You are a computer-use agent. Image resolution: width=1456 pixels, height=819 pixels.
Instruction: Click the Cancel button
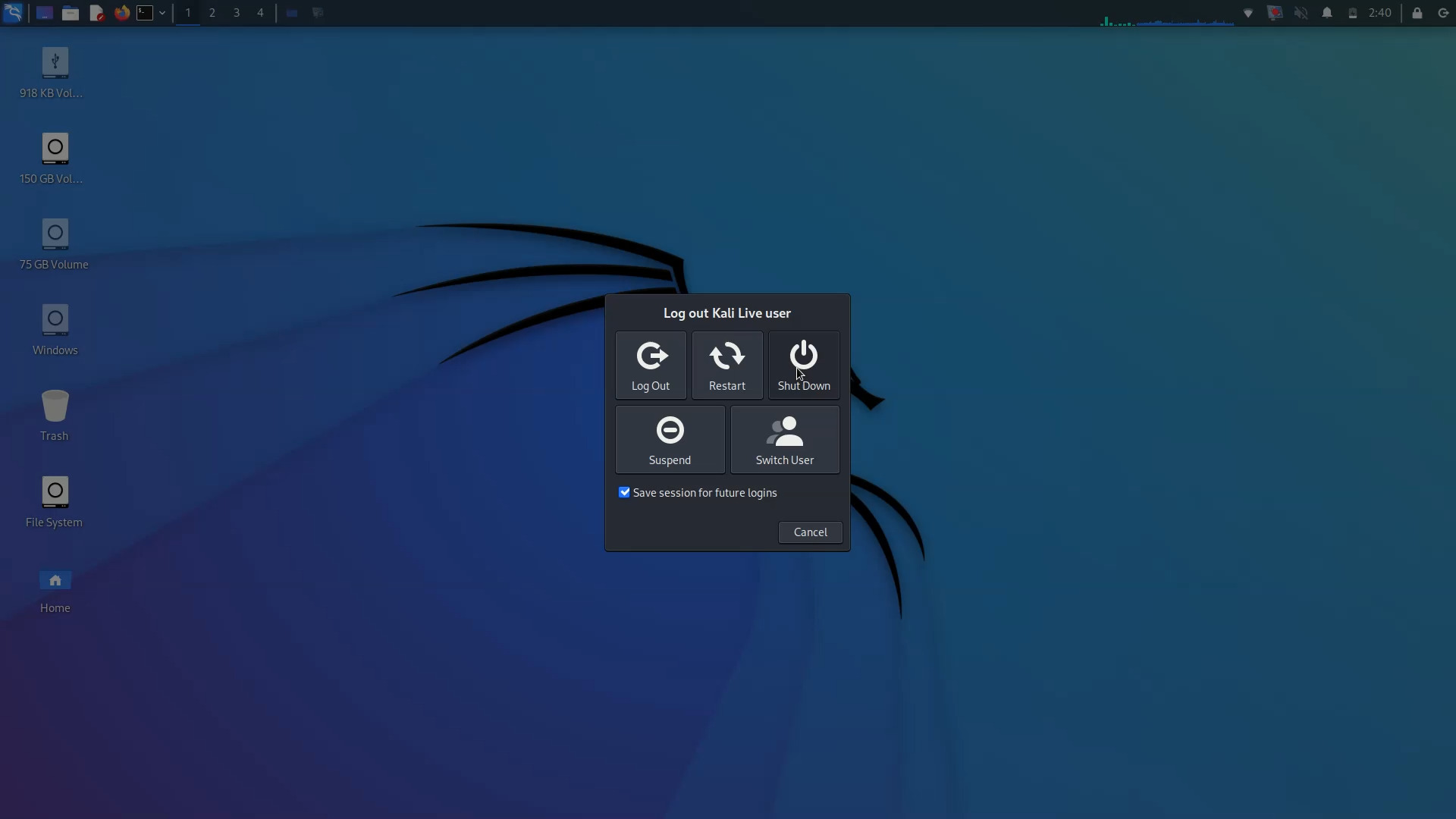click(809, 532)
